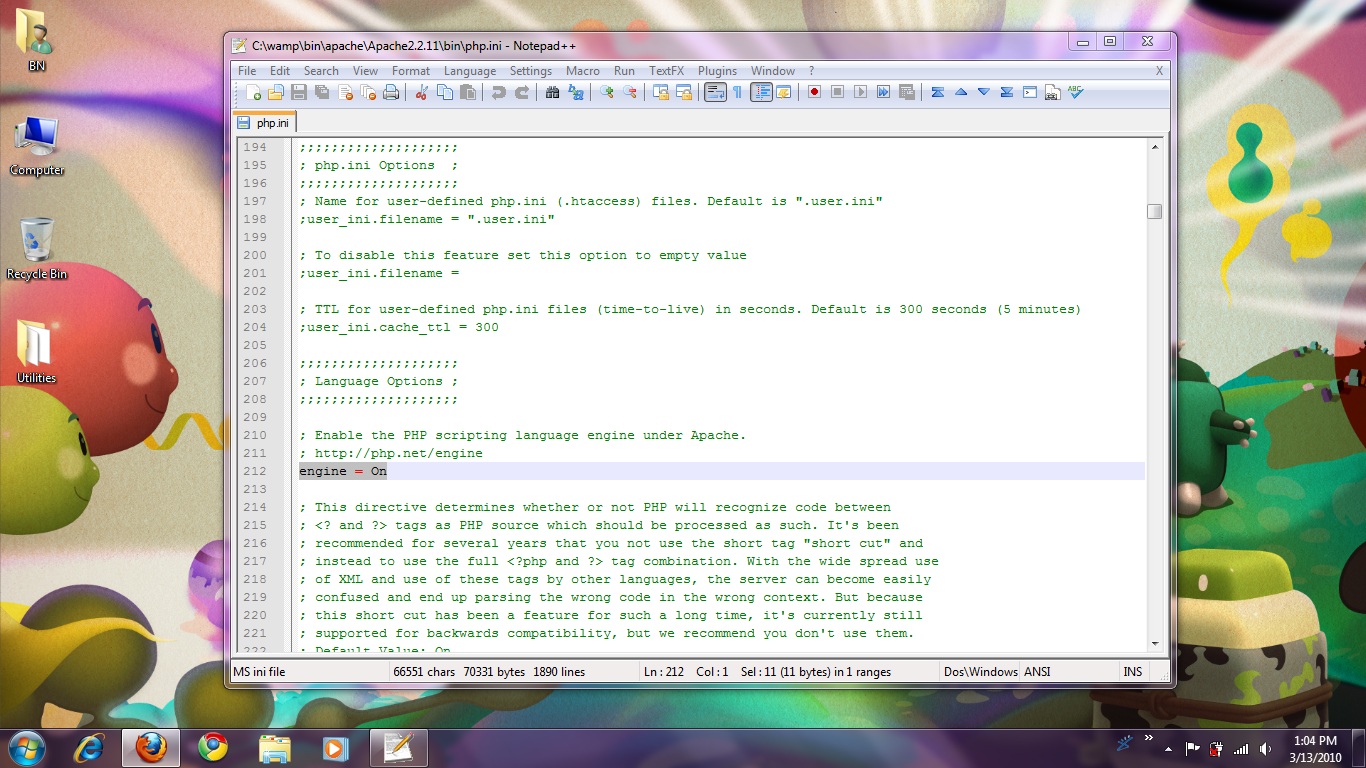Screen dimensions: 1366x768
Task: Show hidden system tray icons arrow
Action: pyautogui.click(x=1166, y=747)
